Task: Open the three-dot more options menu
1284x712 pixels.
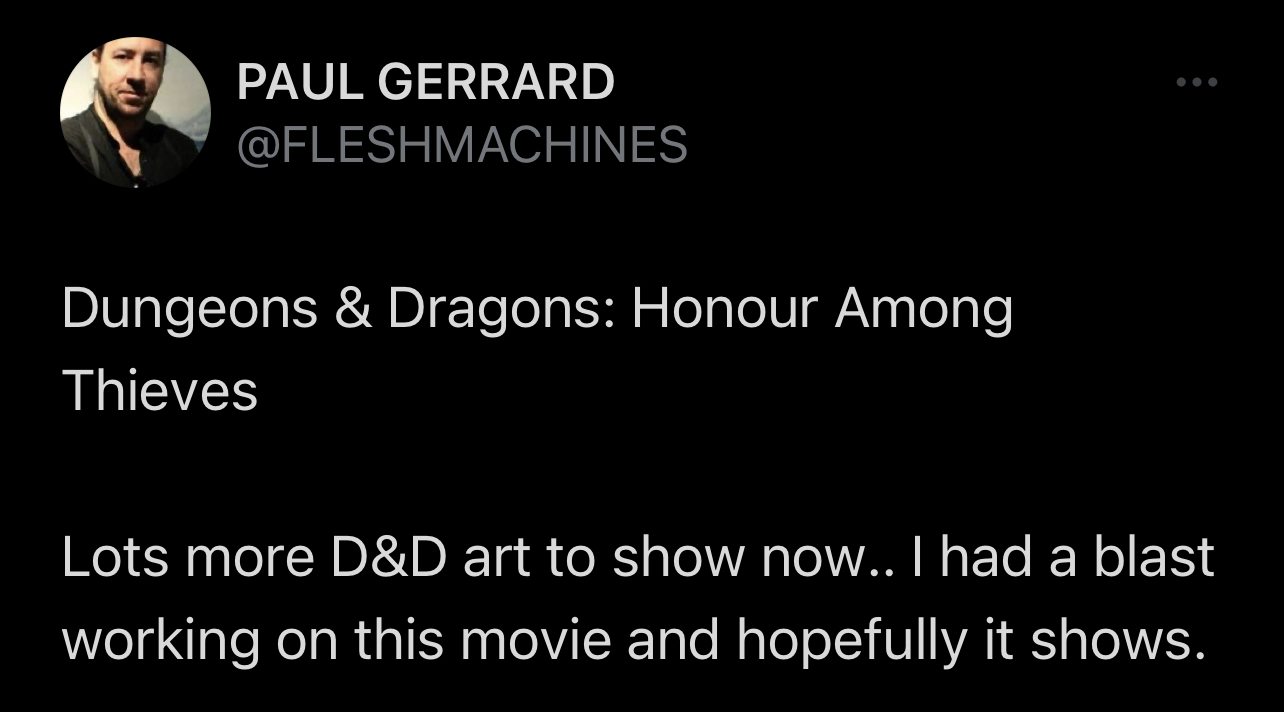Action: (x=1197, y=82)
